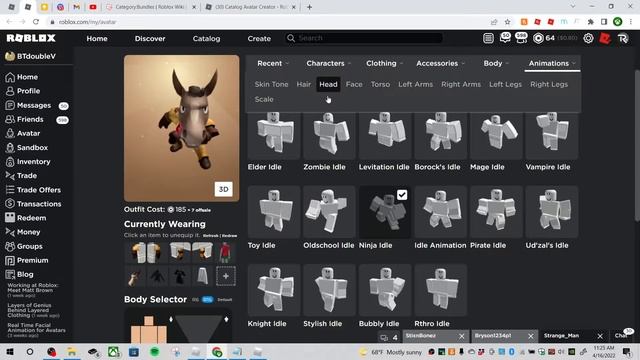
Task: Select the Rthro Idle animation thumbnail
Action: [440, 290]
